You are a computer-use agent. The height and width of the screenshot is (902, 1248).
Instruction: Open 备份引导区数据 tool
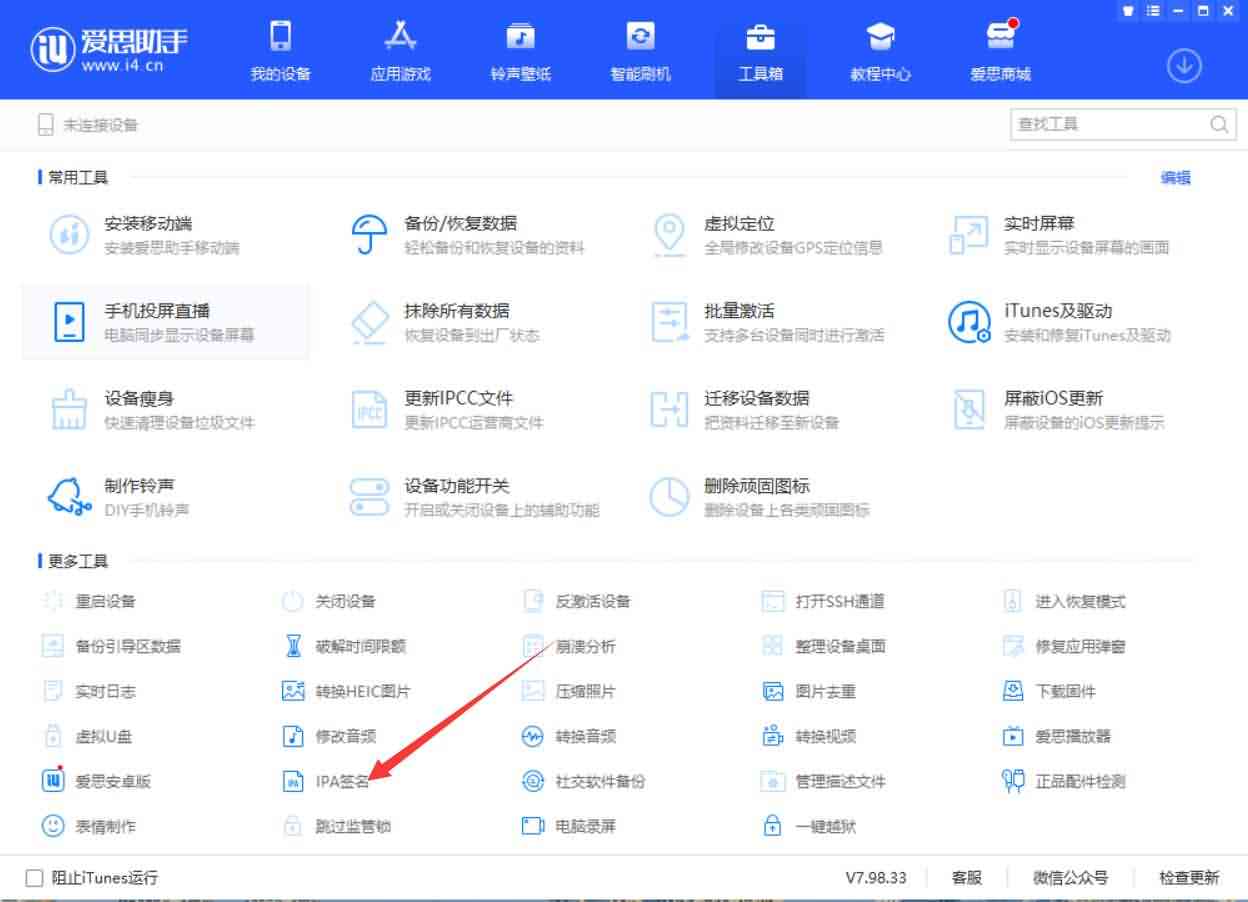pos(111,646)
